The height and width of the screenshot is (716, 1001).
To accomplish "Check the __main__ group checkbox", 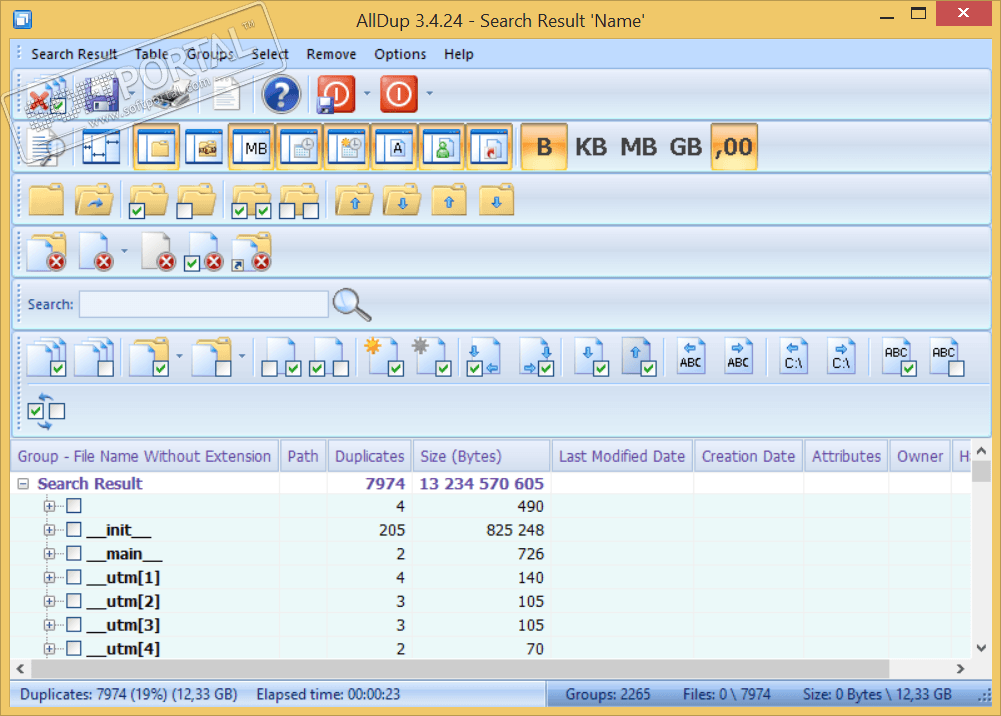I will click(73, 554).
